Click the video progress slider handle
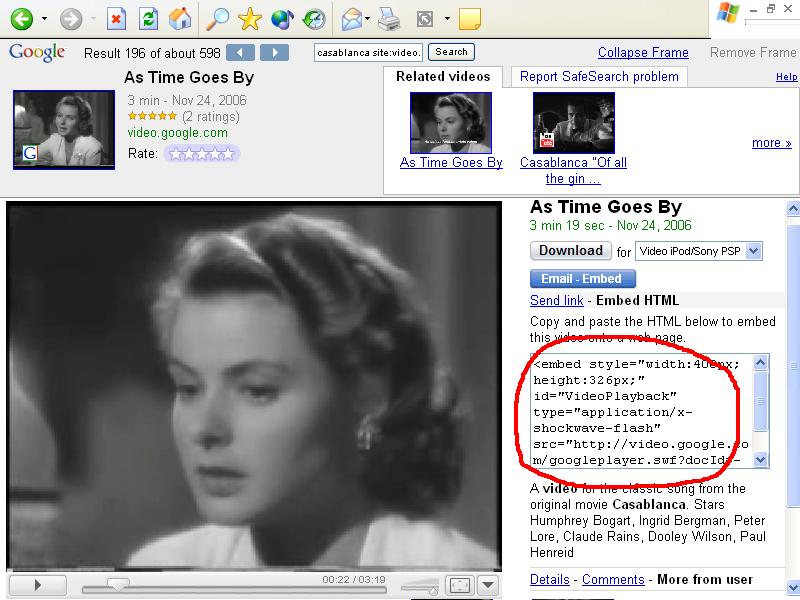 [118, 584]
